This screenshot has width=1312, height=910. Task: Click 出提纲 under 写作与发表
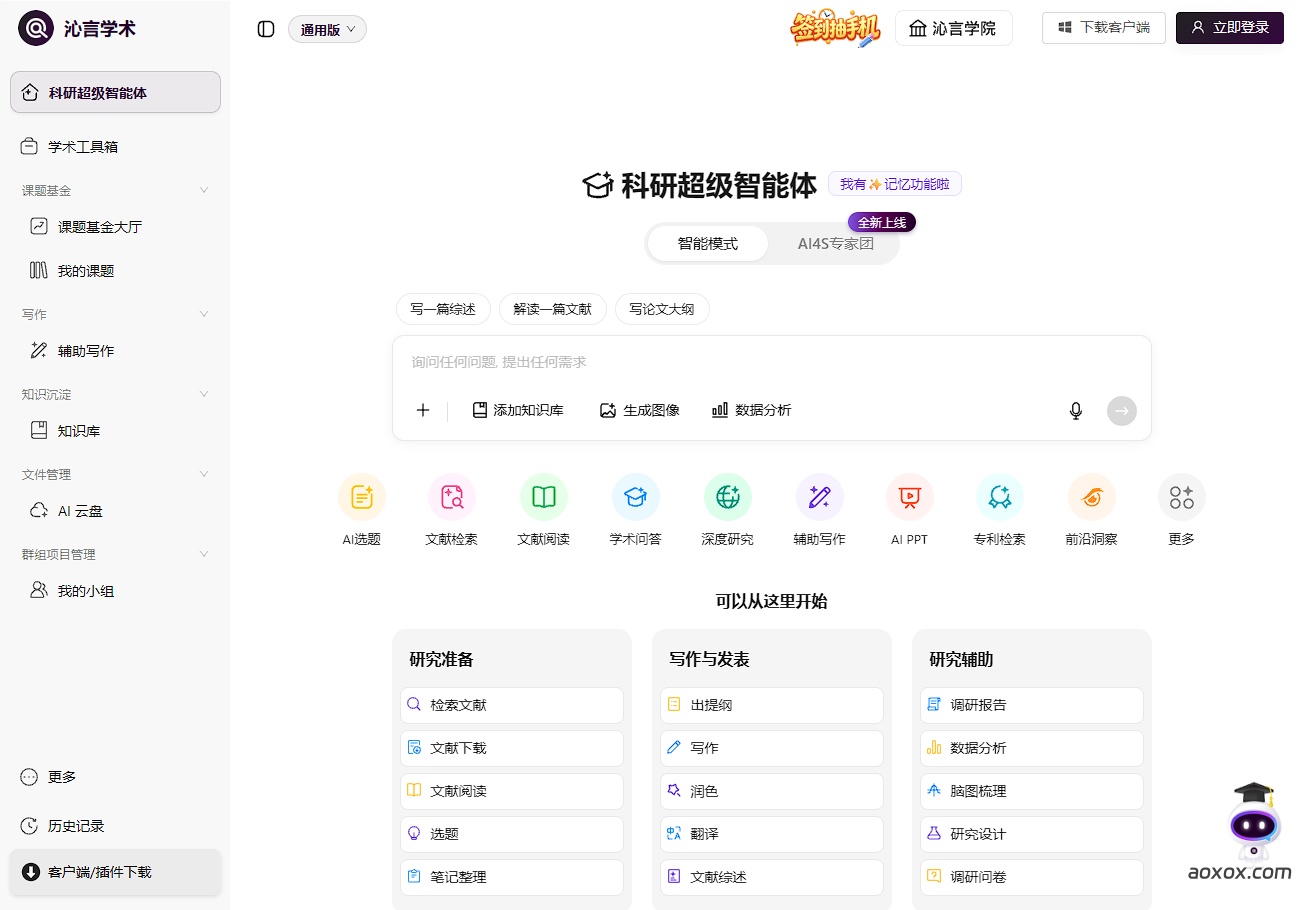pos(772,705)
